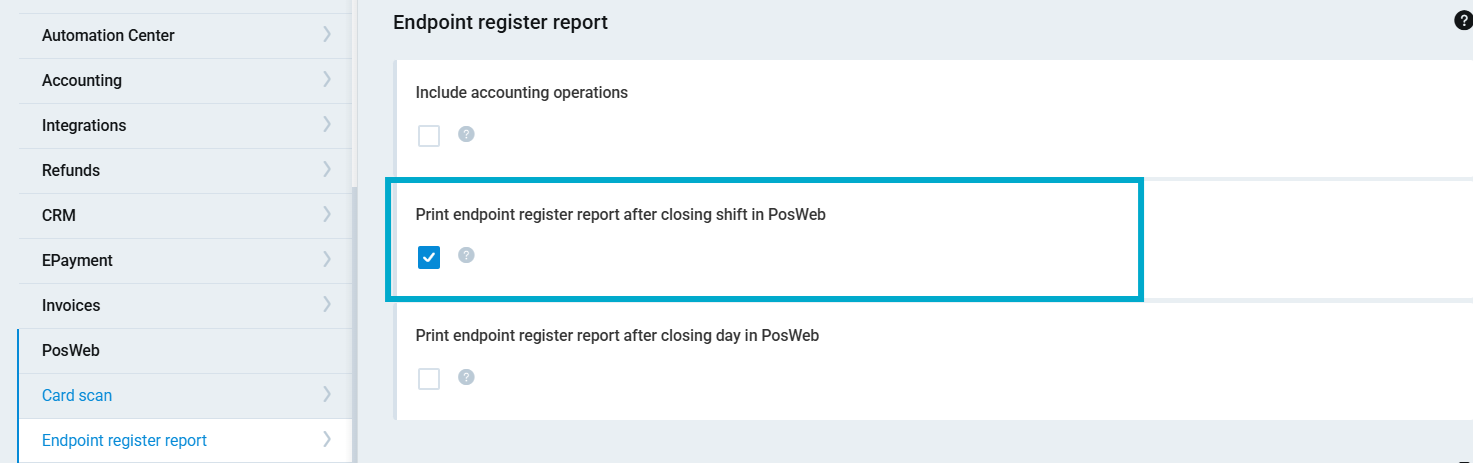Click the sidebar vertical scrollbar
The width and height of the screenshot is (1473, 463).
(354, 320)
